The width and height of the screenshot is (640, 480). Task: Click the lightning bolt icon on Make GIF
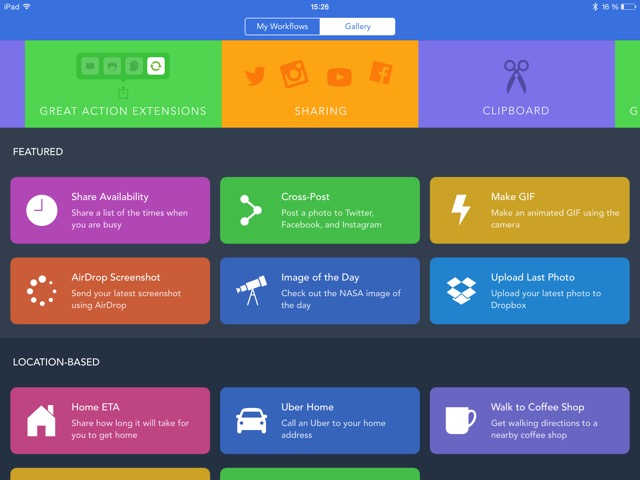461,210
